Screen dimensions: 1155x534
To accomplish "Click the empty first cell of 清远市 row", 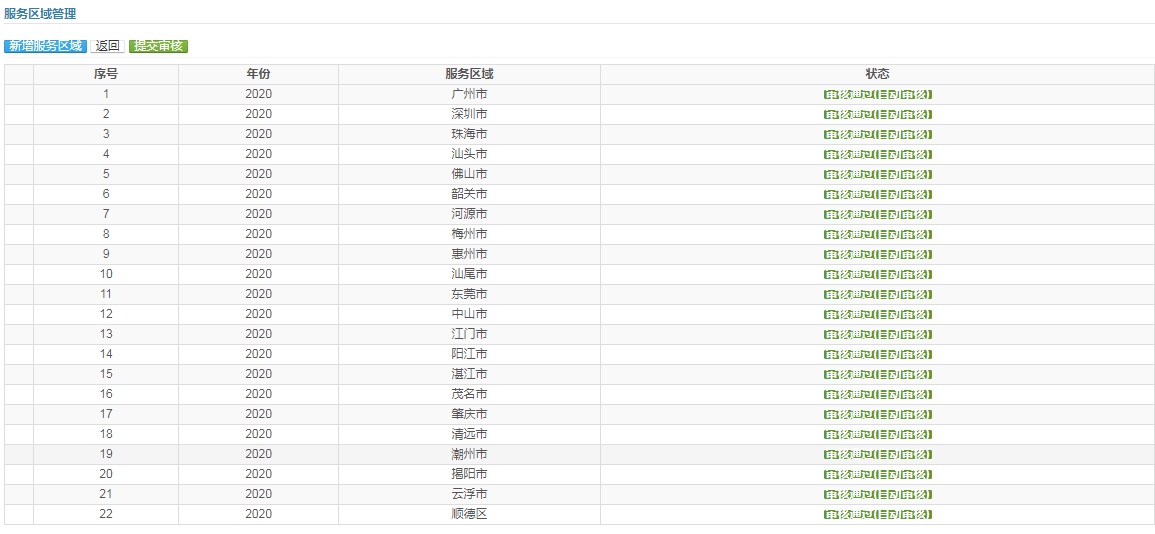I will point(19,434).
